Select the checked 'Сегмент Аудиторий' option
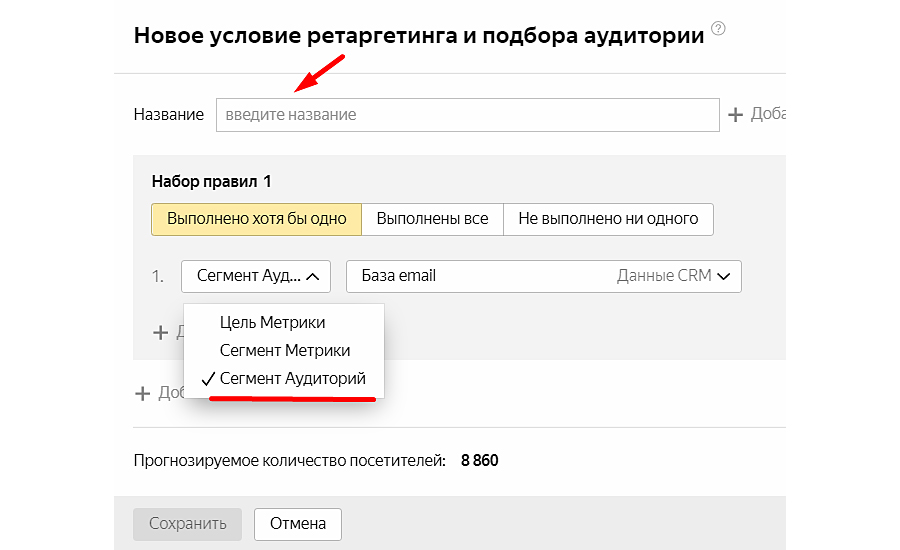This screenshot has height=550, width=900. click(292, 380)
